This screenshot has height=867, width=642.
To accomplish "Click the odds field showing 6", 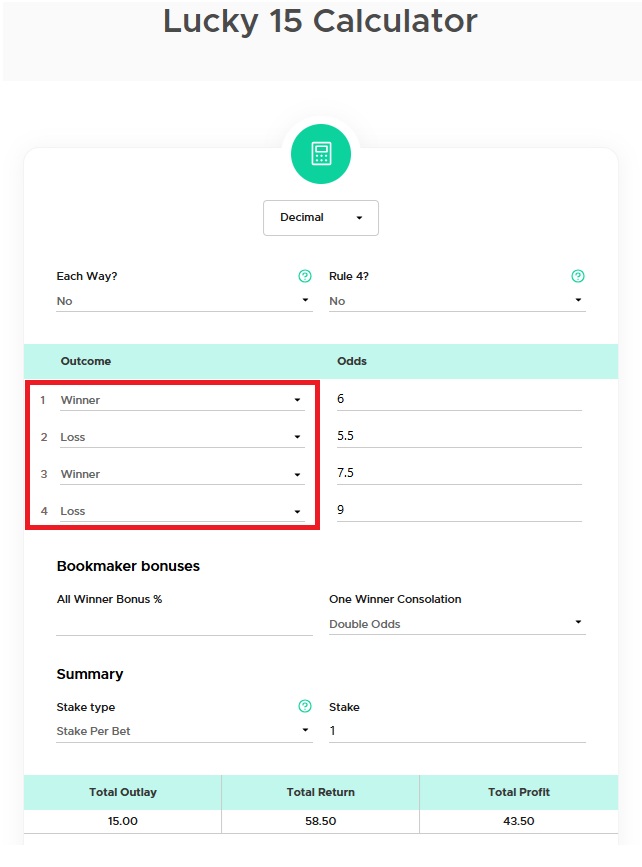I will (458, 399).
